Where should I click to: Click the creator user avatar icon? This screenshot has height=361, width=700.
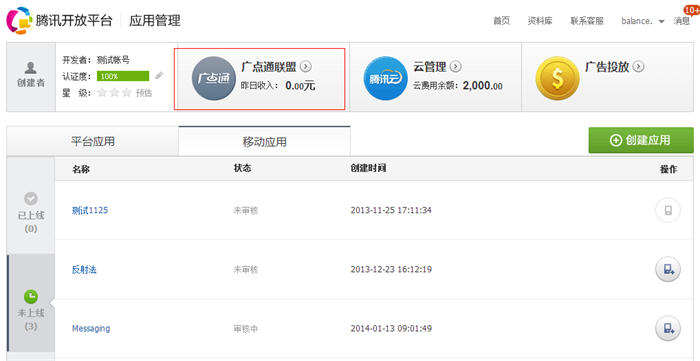pos(31,68)
